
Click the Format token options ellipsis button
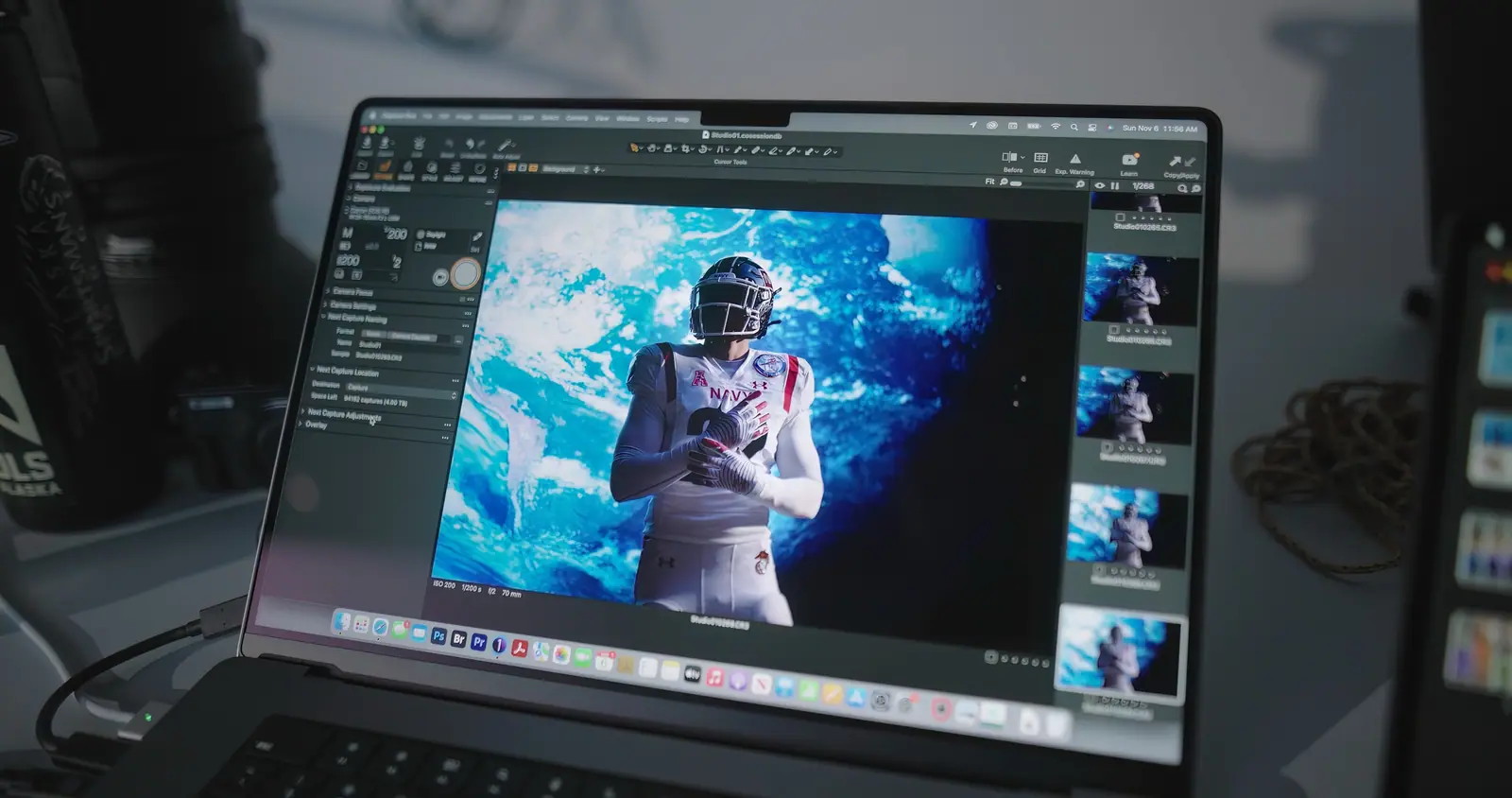click(x=458, y=340)
